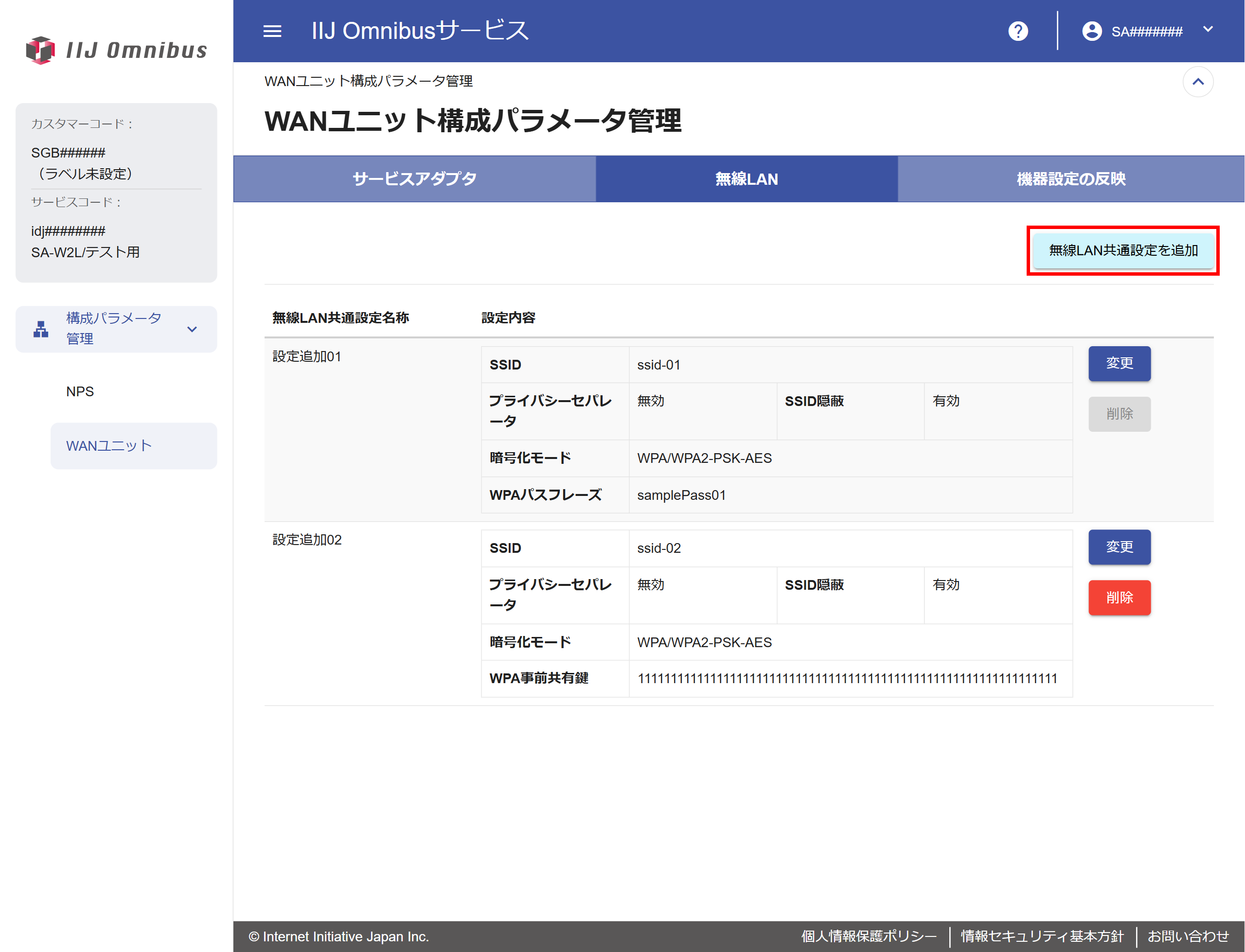Collapse header with the up chevron button

[x=1197, y=82]
